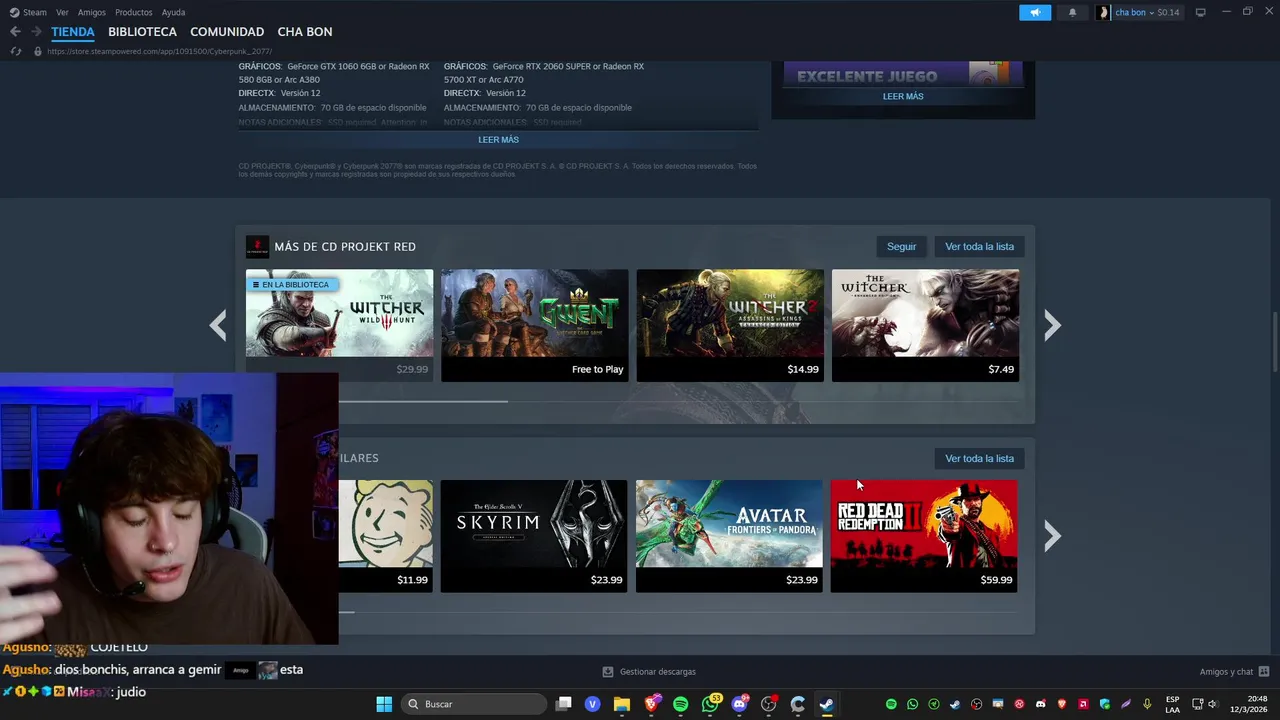Show previous CD Projekt Red games arrow
Viewport: 1280px width, 720px height.
pyautogui.click(x=218, y=325)
